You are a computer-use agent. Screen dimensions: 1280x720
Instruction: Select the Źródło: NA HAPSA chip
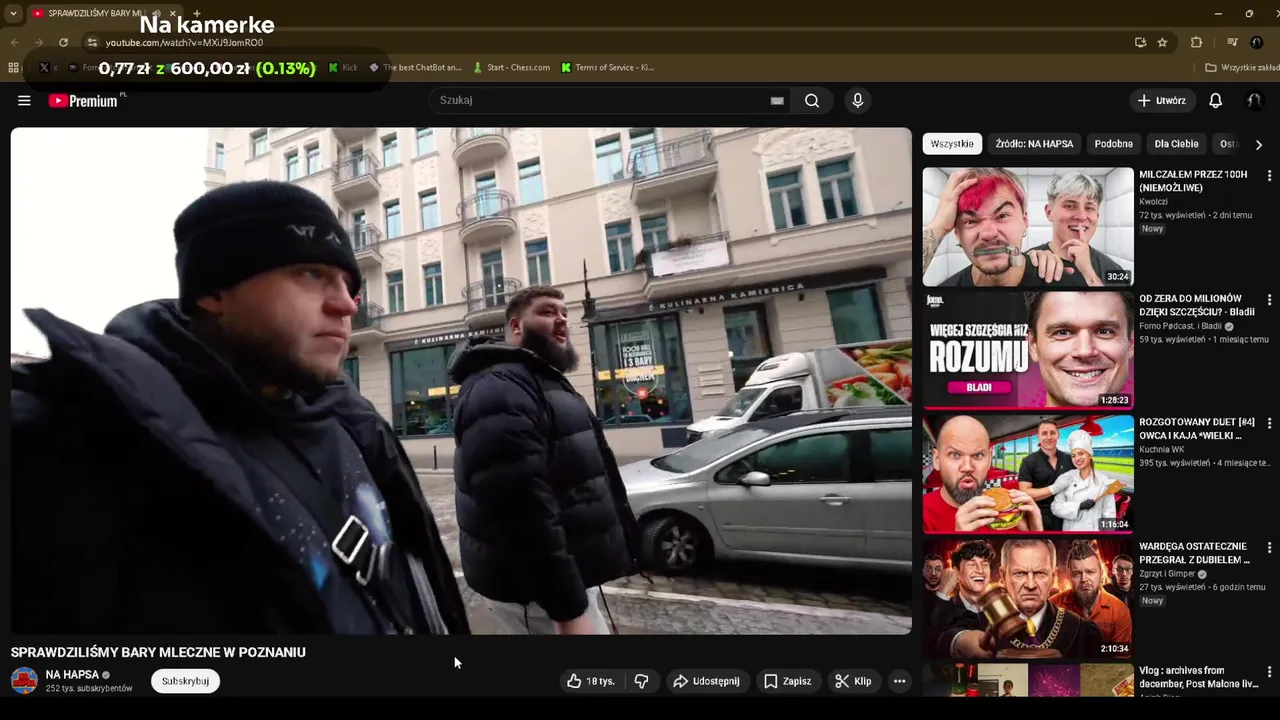coord(1034,144)
